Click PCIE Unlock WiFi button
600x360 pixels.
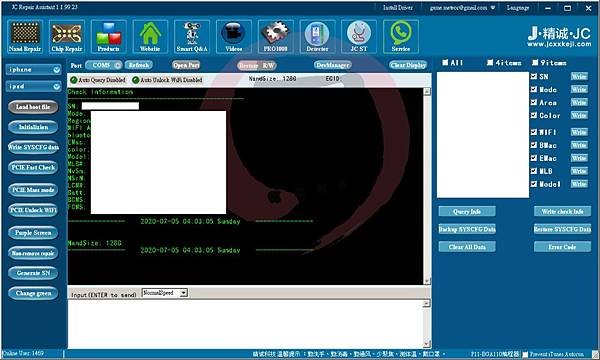click(33, 210)
